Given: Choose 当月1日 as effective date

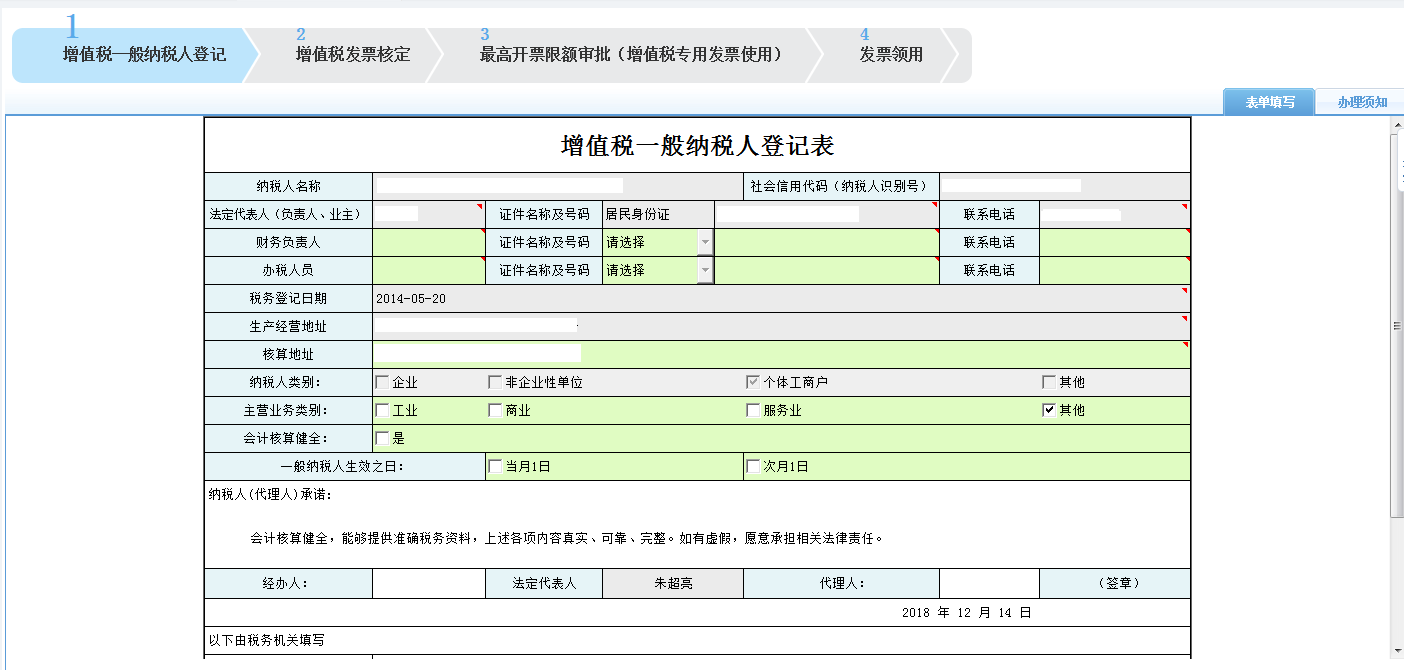Looking at the screenshot, I should 495,466.
